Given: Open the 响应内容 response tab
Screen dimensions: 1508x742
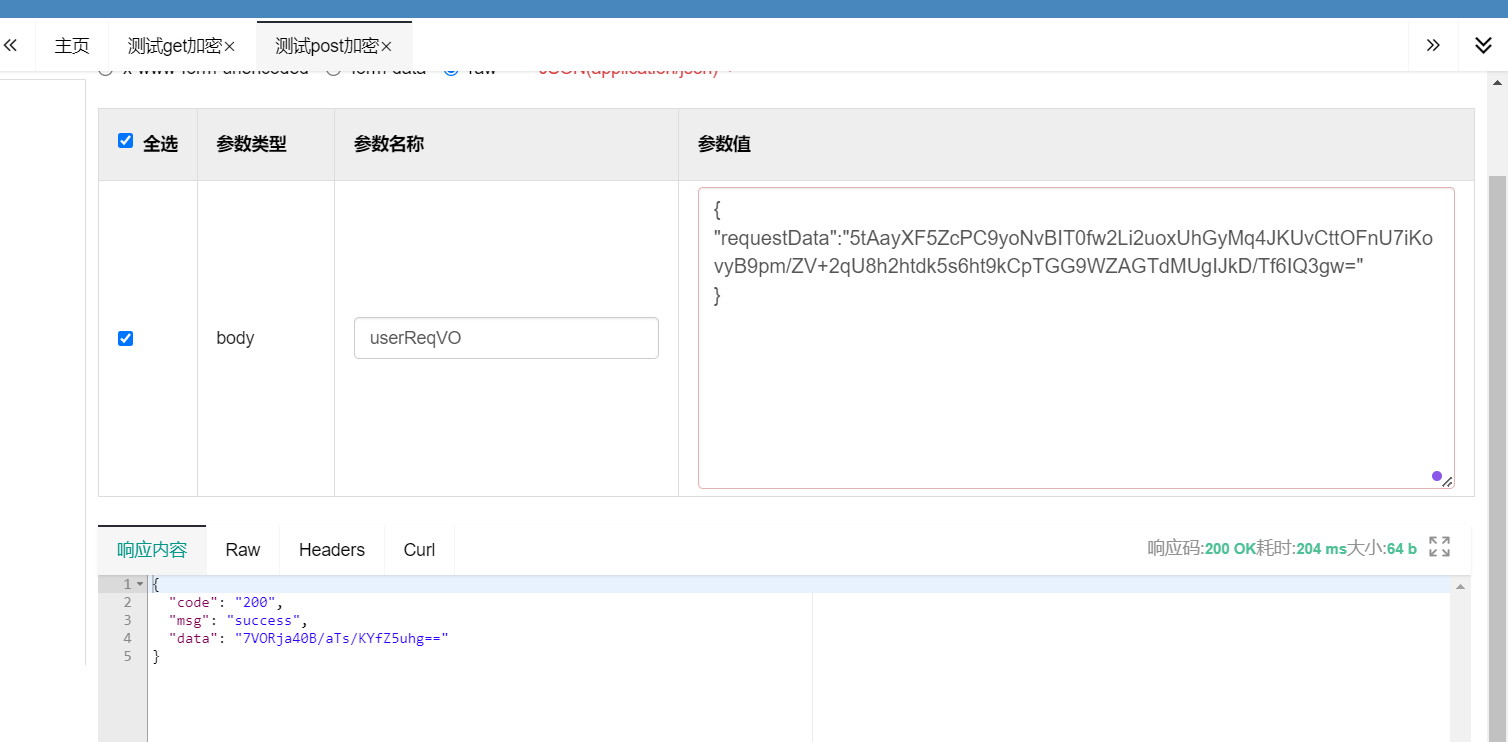Looking at the screenshot, I should pyautogui.click(x=152, y=550).
